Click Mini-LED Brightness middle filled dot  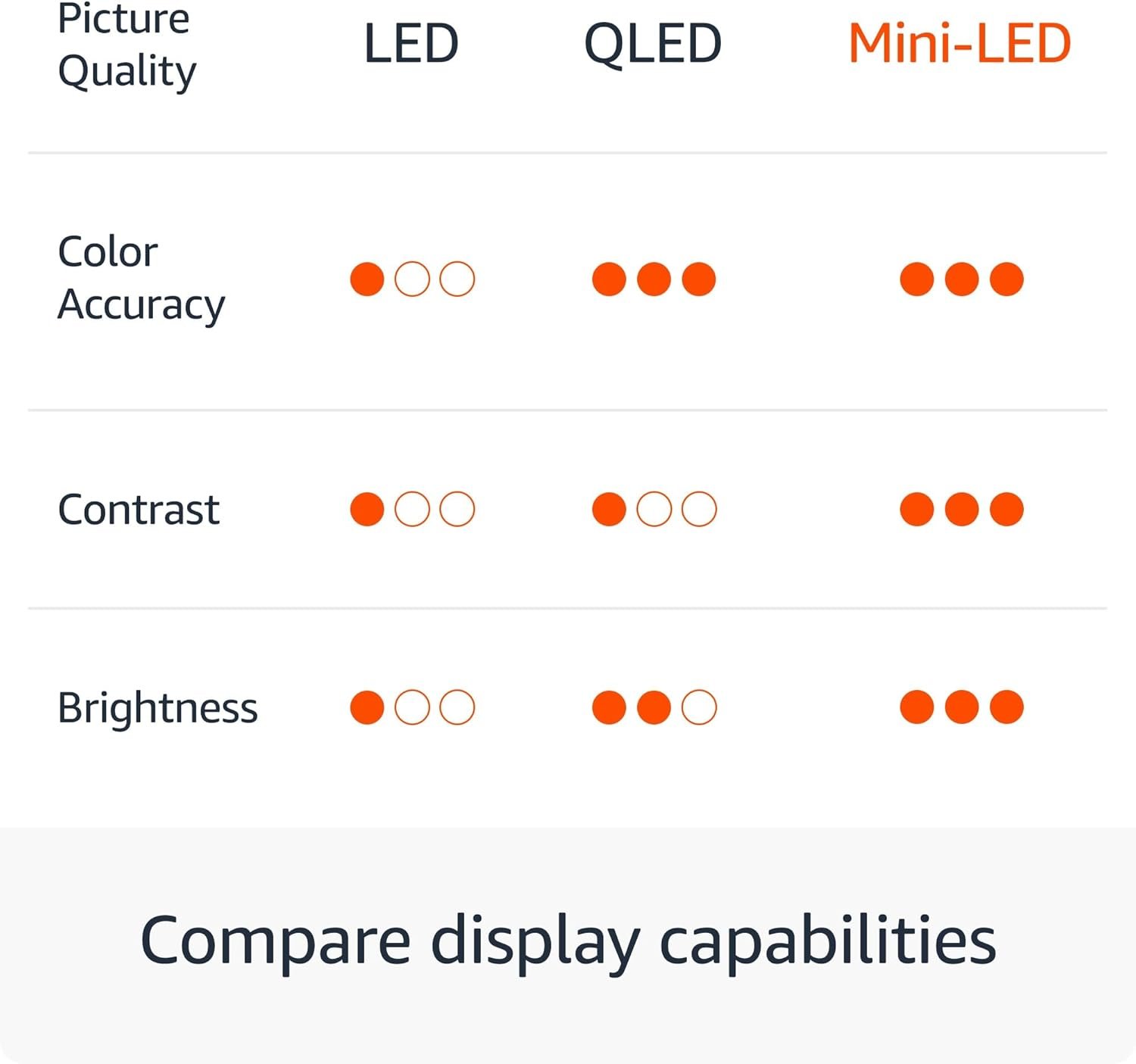[962, 707]
